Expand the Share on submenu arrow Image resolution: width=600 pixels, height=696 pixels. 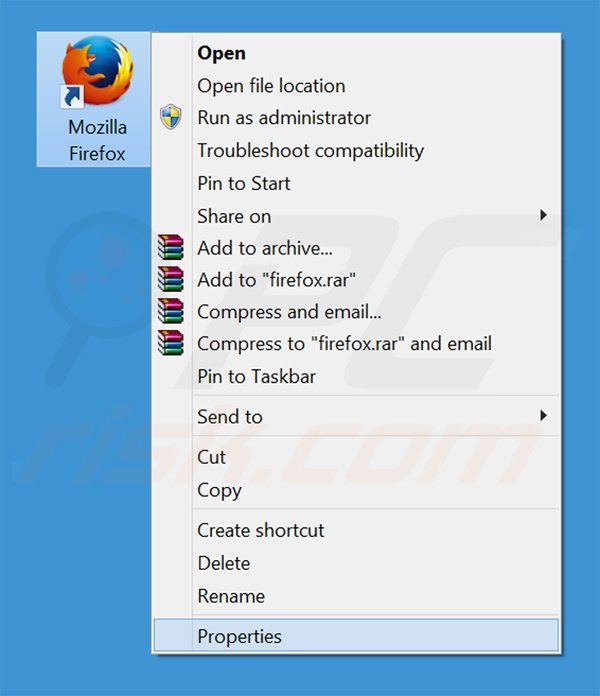tap(543, 216)
